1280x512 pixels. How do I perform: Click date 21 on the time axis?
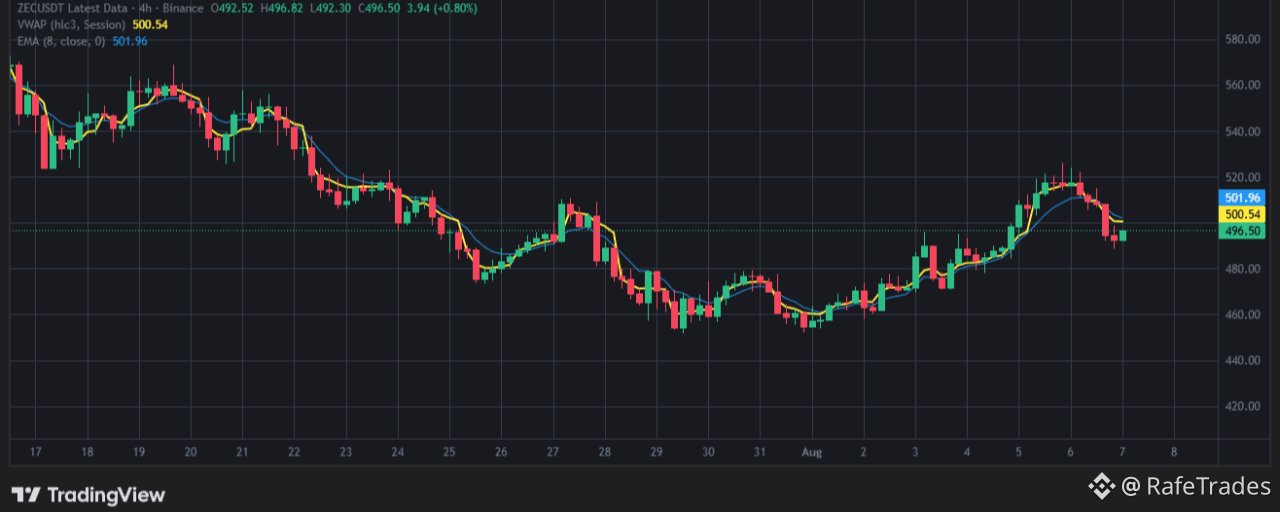[x=242, y=451]
